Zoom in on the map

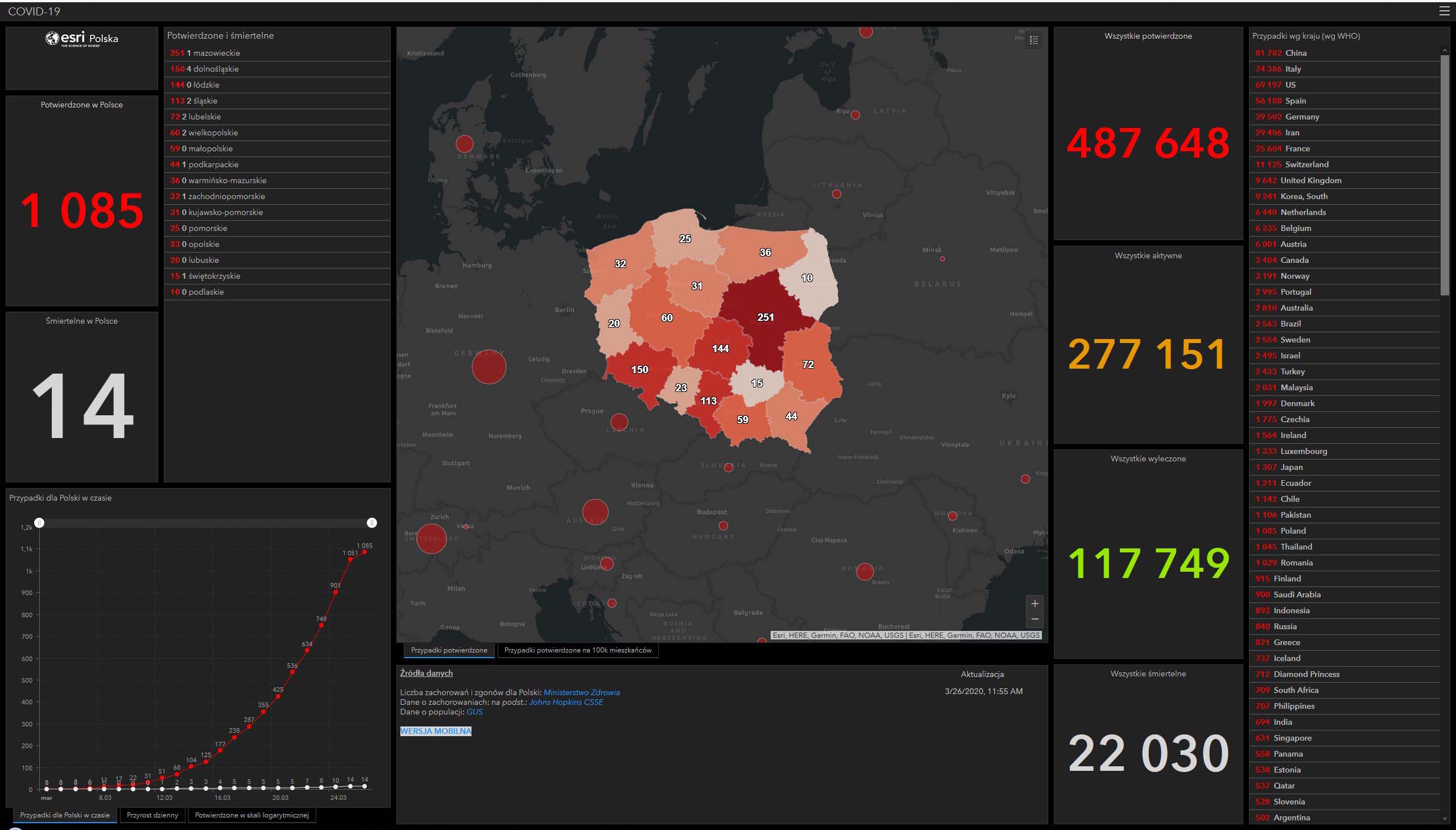click(x=1035, y=603)
